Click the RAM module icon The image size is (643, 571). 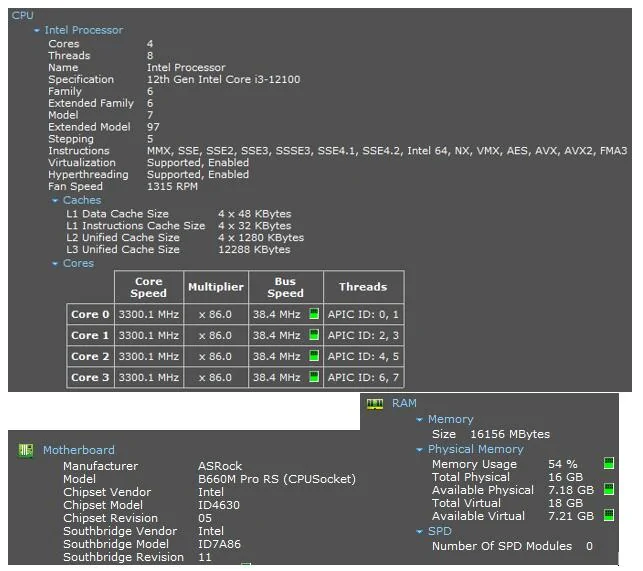pos(374,404)
